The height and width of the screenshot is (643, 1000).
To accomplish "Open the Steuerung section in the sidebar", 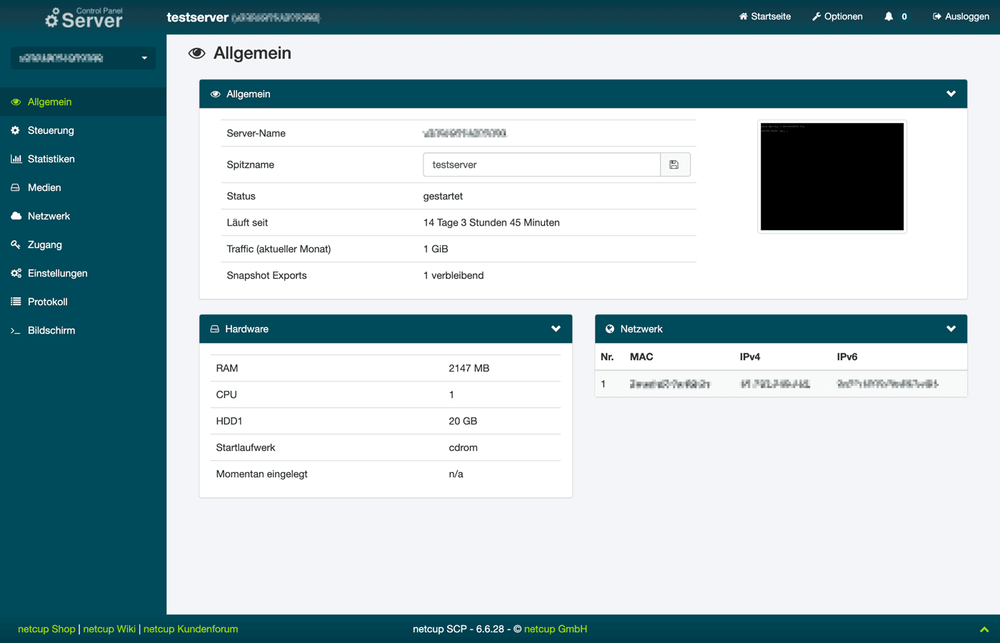I will (45, 130).
